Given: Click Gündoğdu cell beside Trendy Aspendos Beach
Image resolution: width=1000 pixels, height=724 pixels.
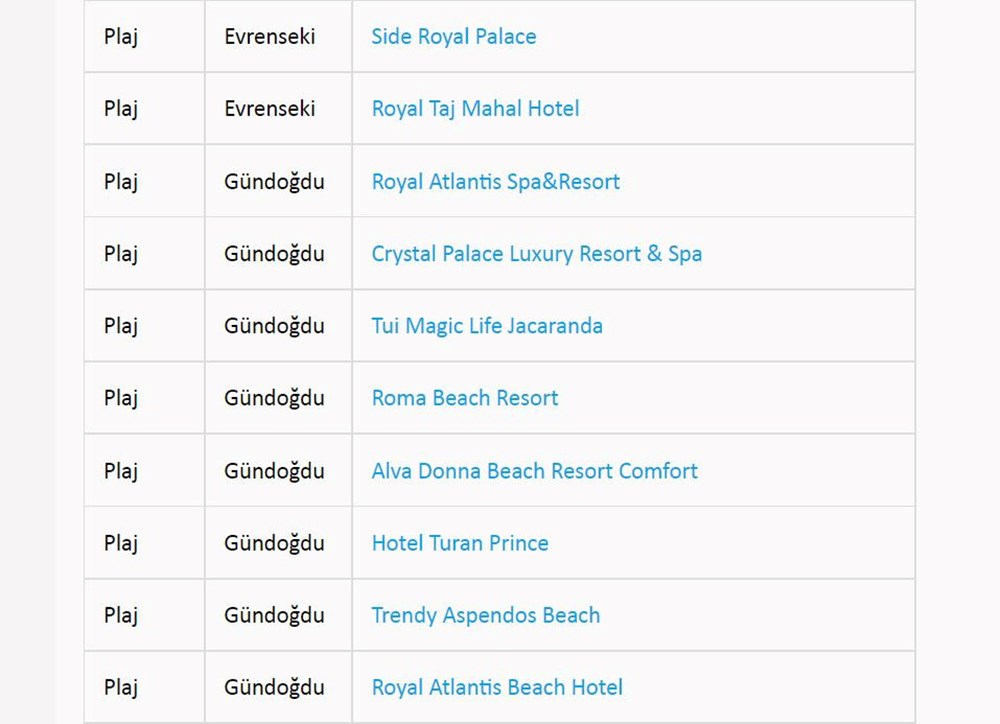Looking at the screenshot, I should coord(274,615).
